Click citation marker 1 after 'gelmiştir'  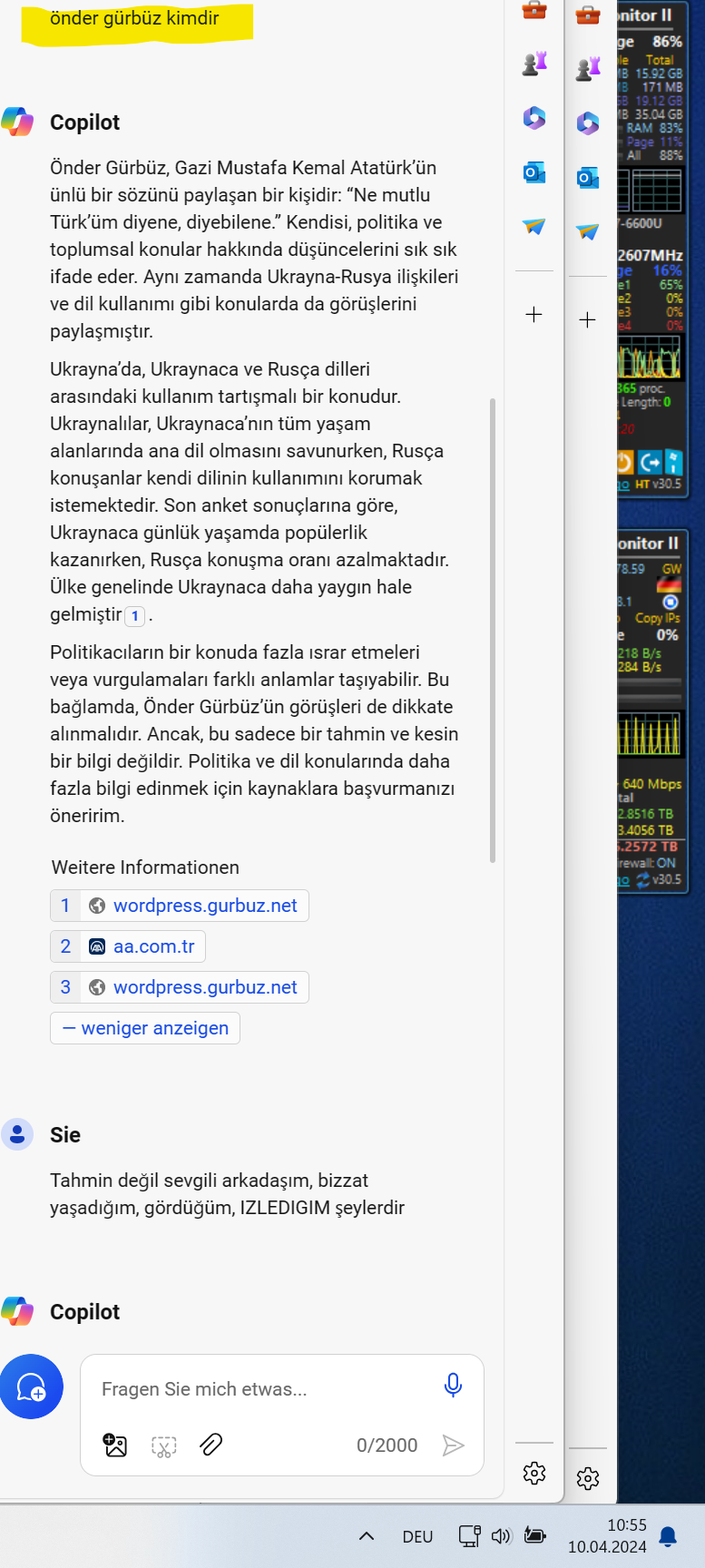click(x=135, y=616)
